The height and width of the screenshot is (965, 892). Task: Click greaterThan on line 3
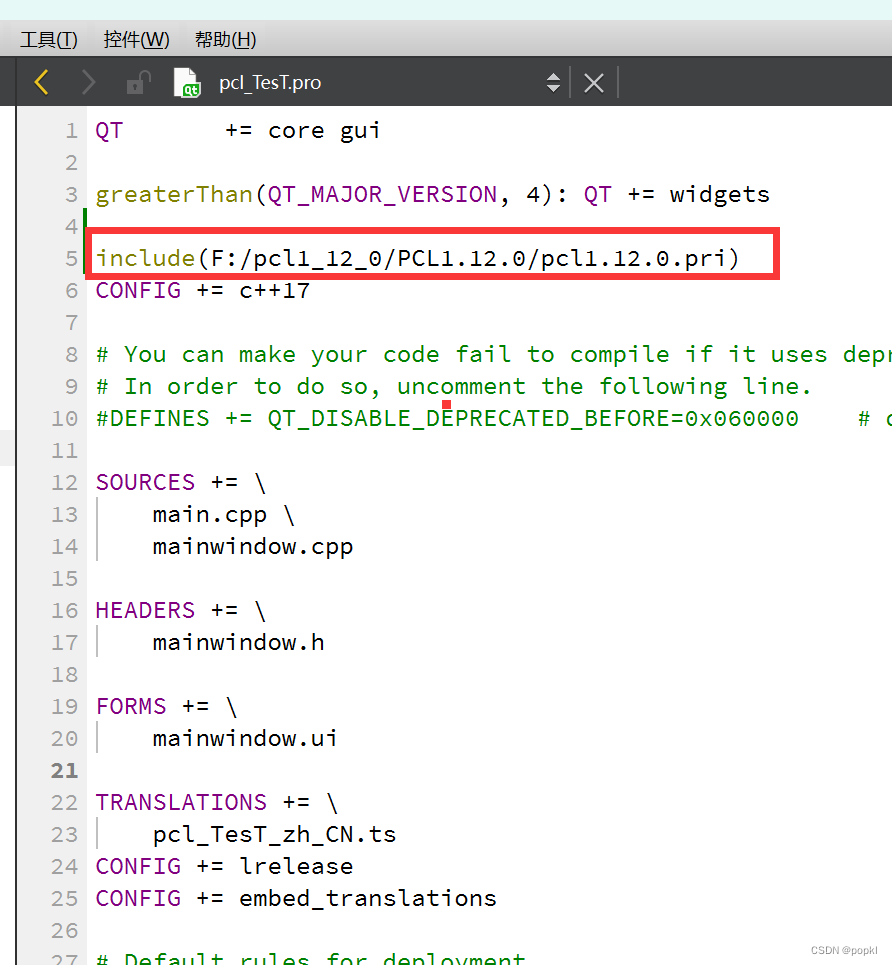point(174,194)
